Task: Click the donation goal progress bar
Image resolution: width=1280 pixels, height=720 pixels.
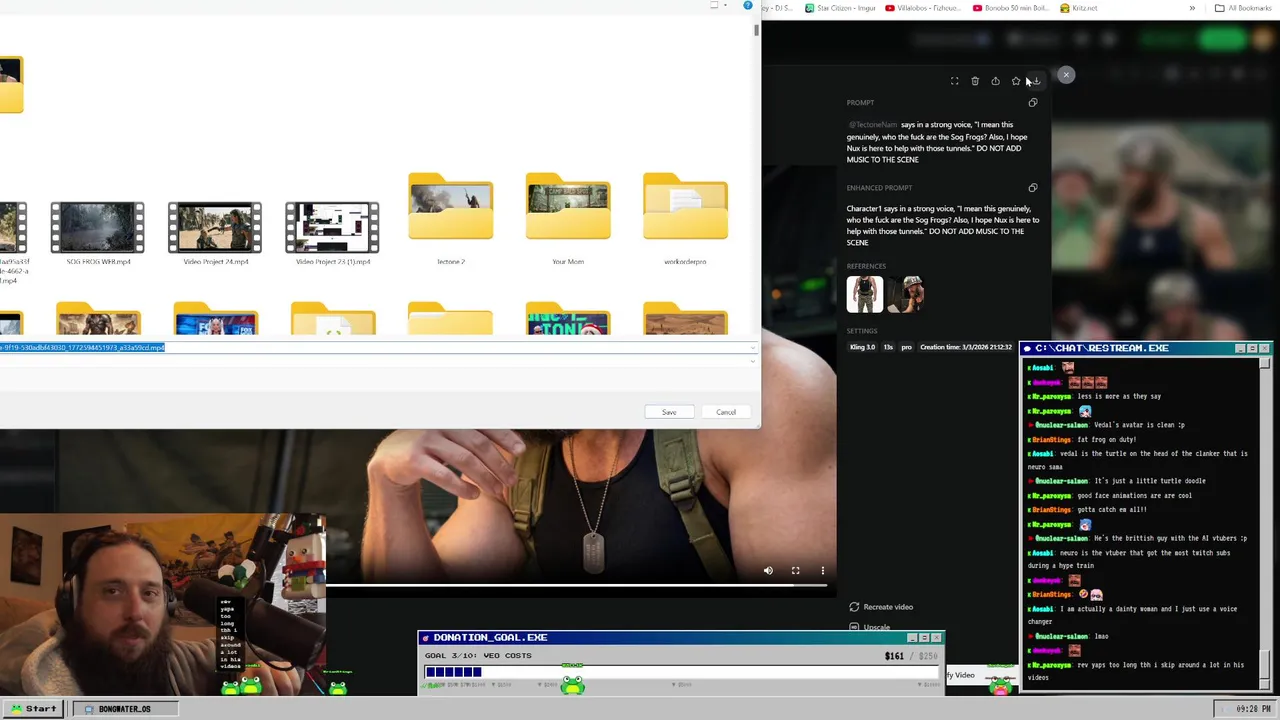Action: point(680,672)
